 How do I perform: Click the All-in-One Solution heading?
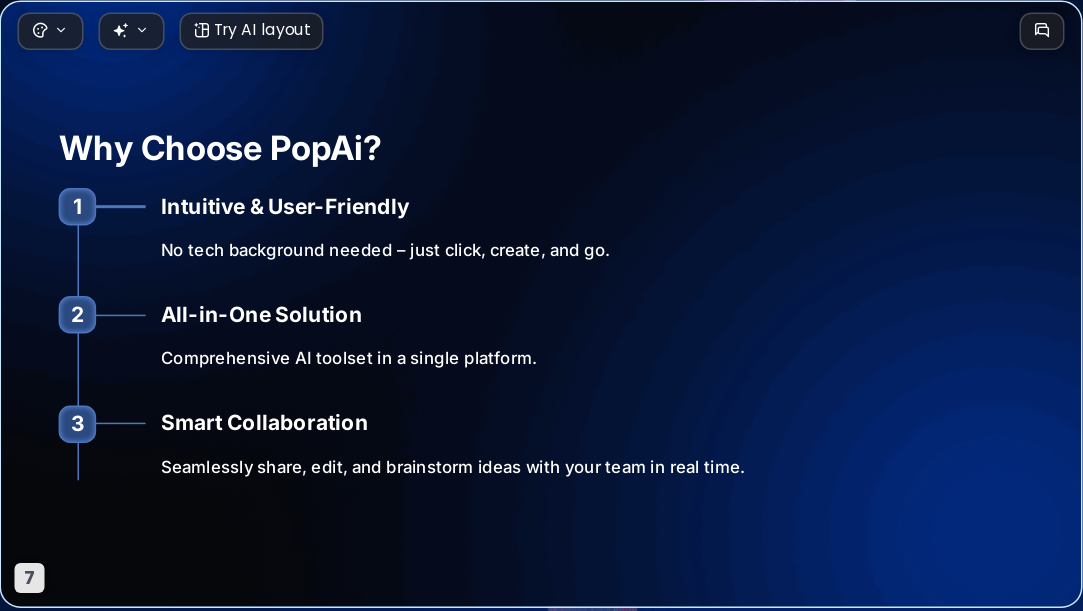point(261,315)
